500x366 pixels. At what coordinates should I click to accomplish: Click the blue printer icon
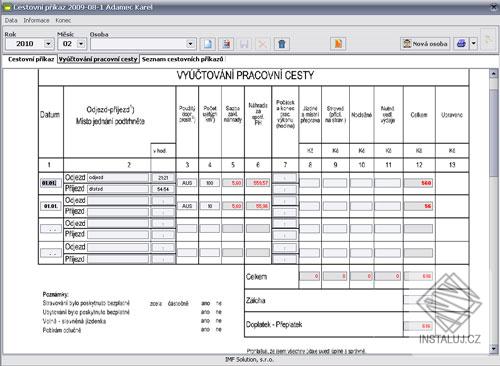pyautogui.click(x=461, y=44)
